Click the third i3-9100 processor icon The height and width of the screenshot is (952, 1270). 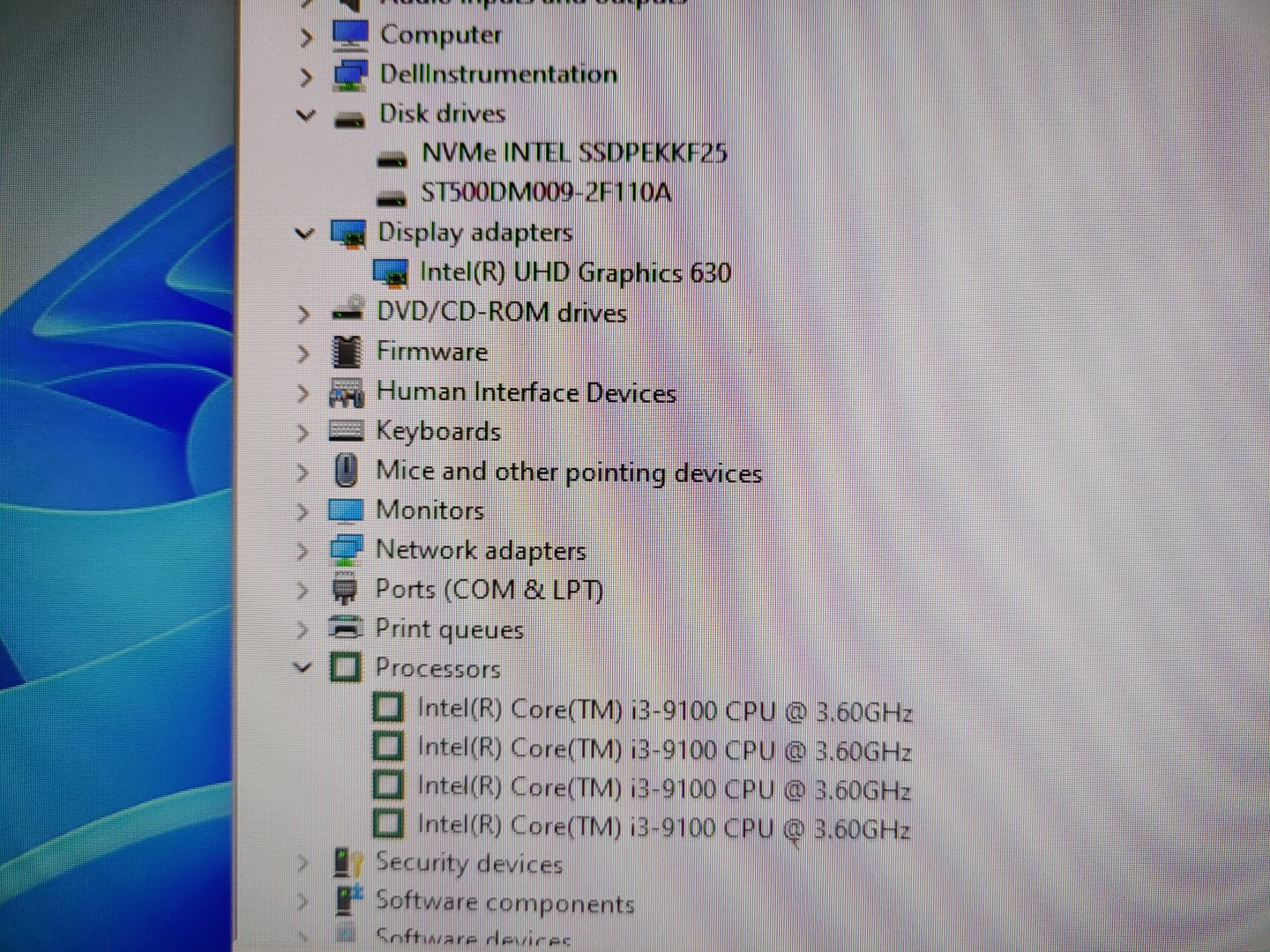point(388,785)
